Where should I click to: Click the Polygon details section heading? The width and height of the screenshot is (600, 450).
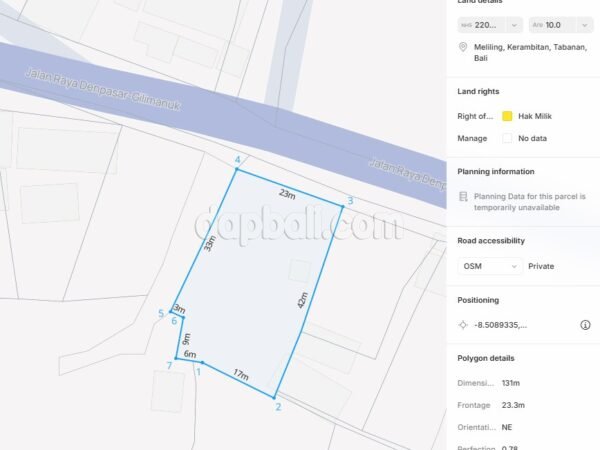[x=486, y=358]
